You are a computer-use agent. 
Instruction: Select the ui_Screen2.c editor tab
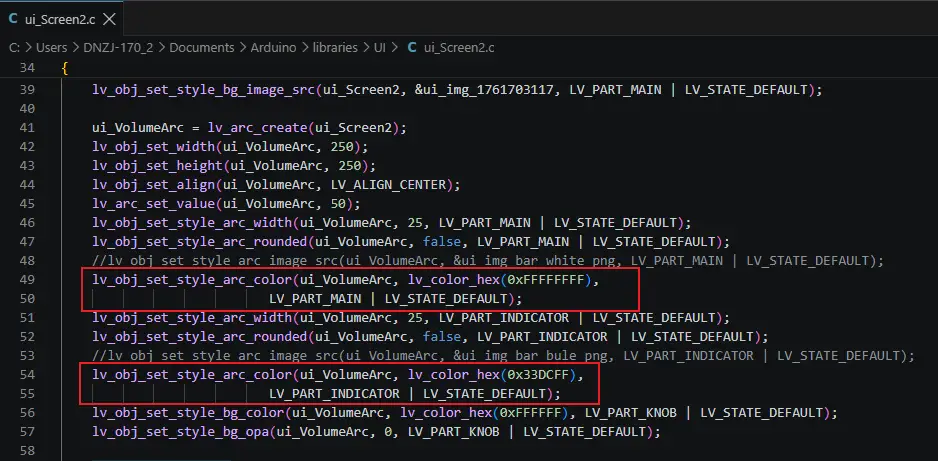click(62, 19)
